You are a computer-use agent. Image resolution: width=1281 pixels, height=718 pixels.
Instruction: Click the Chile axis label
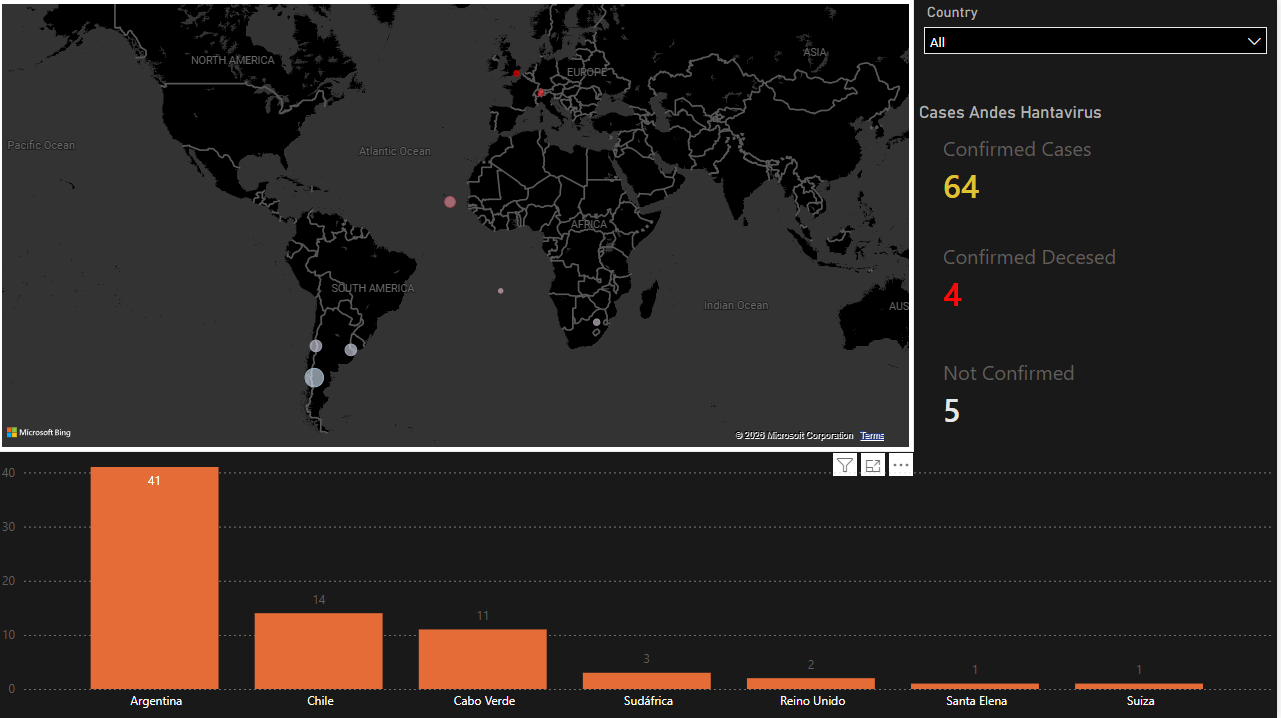[x=320, y=701]
